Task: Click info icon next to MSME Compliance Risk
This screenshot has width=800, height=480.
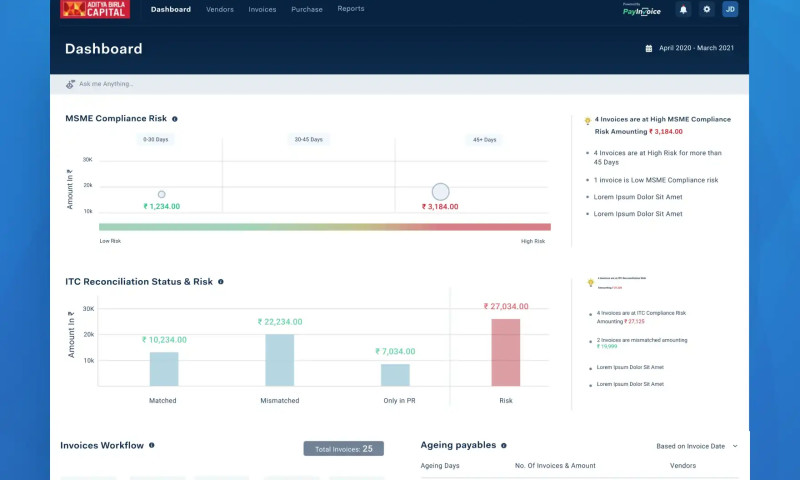Action: [175, 119]
